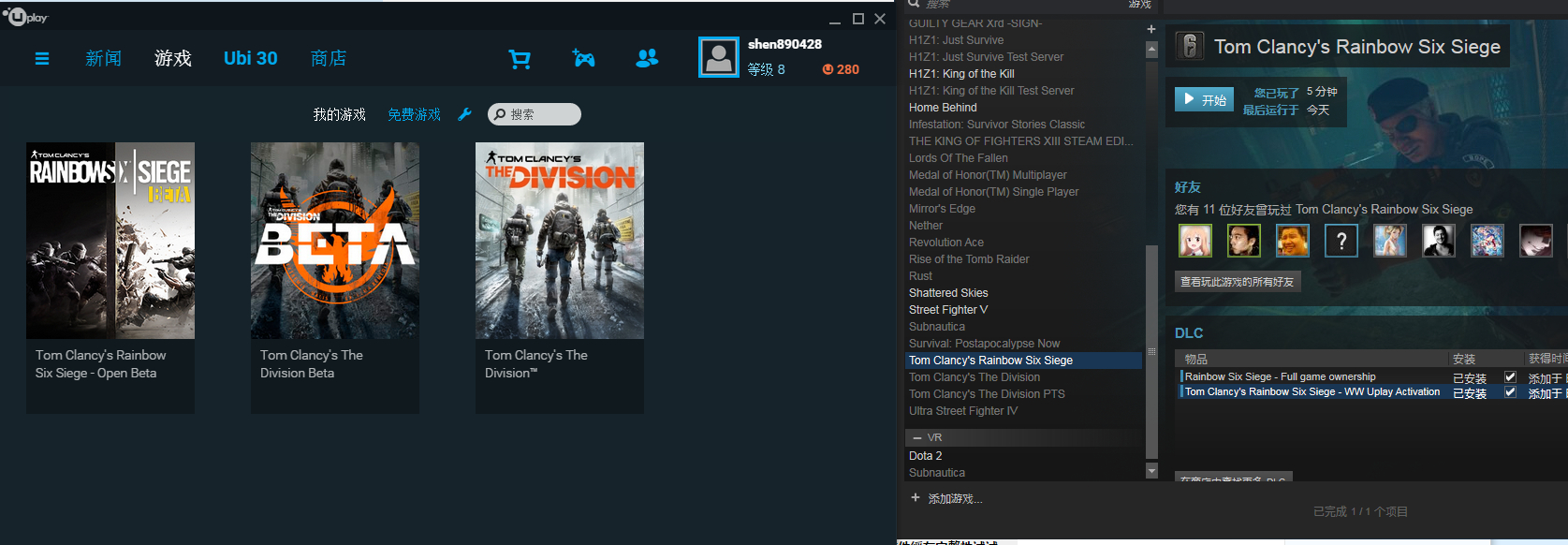Open the Uplay shopping cart
The height and width of the screenshot is (545, 1568).
[x=520, y=59]
